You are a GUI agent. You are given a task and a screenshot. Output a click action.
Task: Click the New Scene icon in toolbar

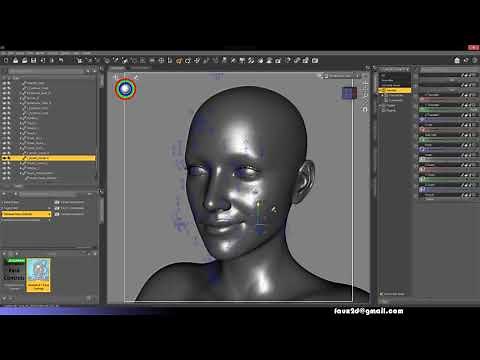[x=6, y=60]
